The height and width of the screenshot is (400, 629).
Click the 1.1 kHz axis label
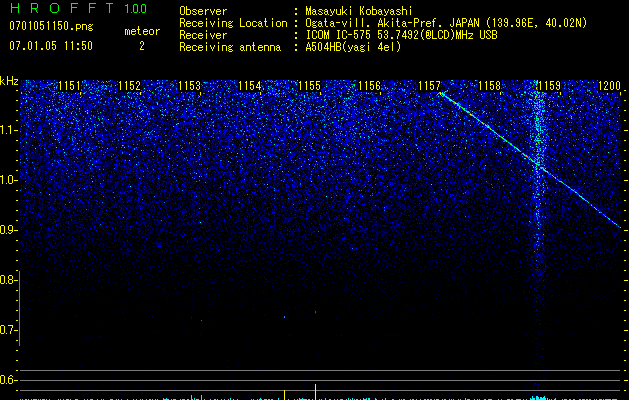(7, 130)
